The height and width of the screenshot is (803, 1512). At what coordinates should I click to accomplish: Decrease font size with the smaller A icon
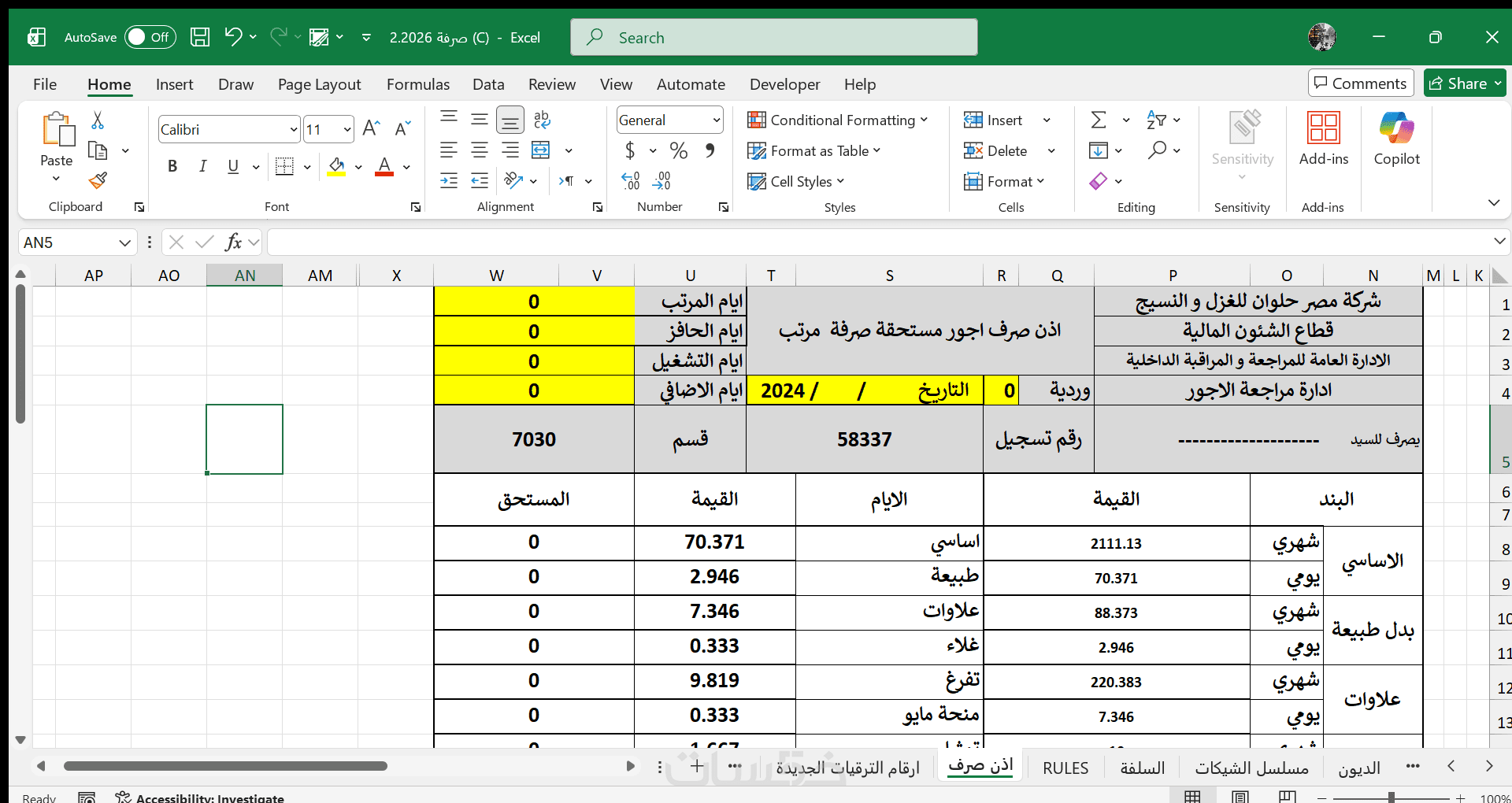[402, 129]
